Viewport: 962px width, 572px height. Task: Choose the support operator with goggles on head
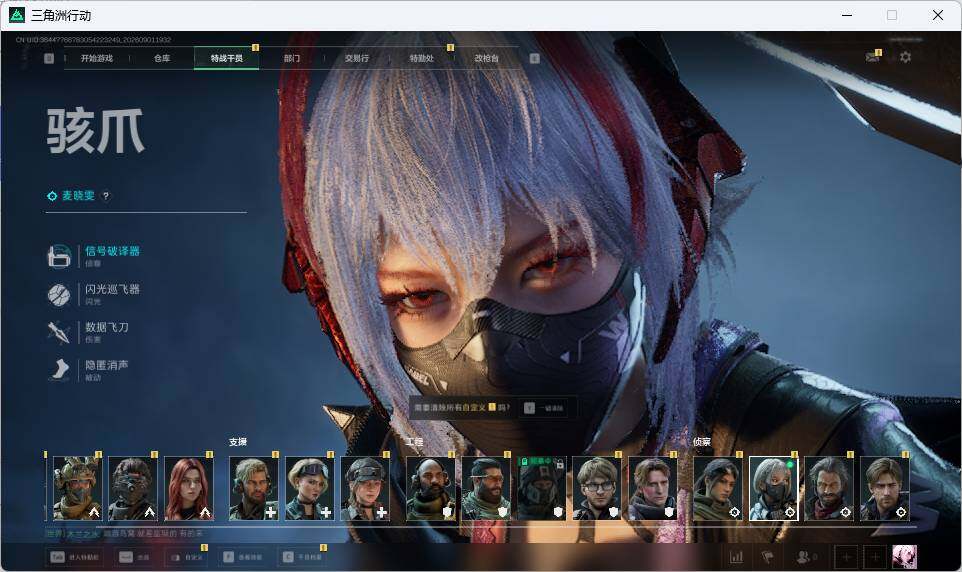[x=309, y=488]
